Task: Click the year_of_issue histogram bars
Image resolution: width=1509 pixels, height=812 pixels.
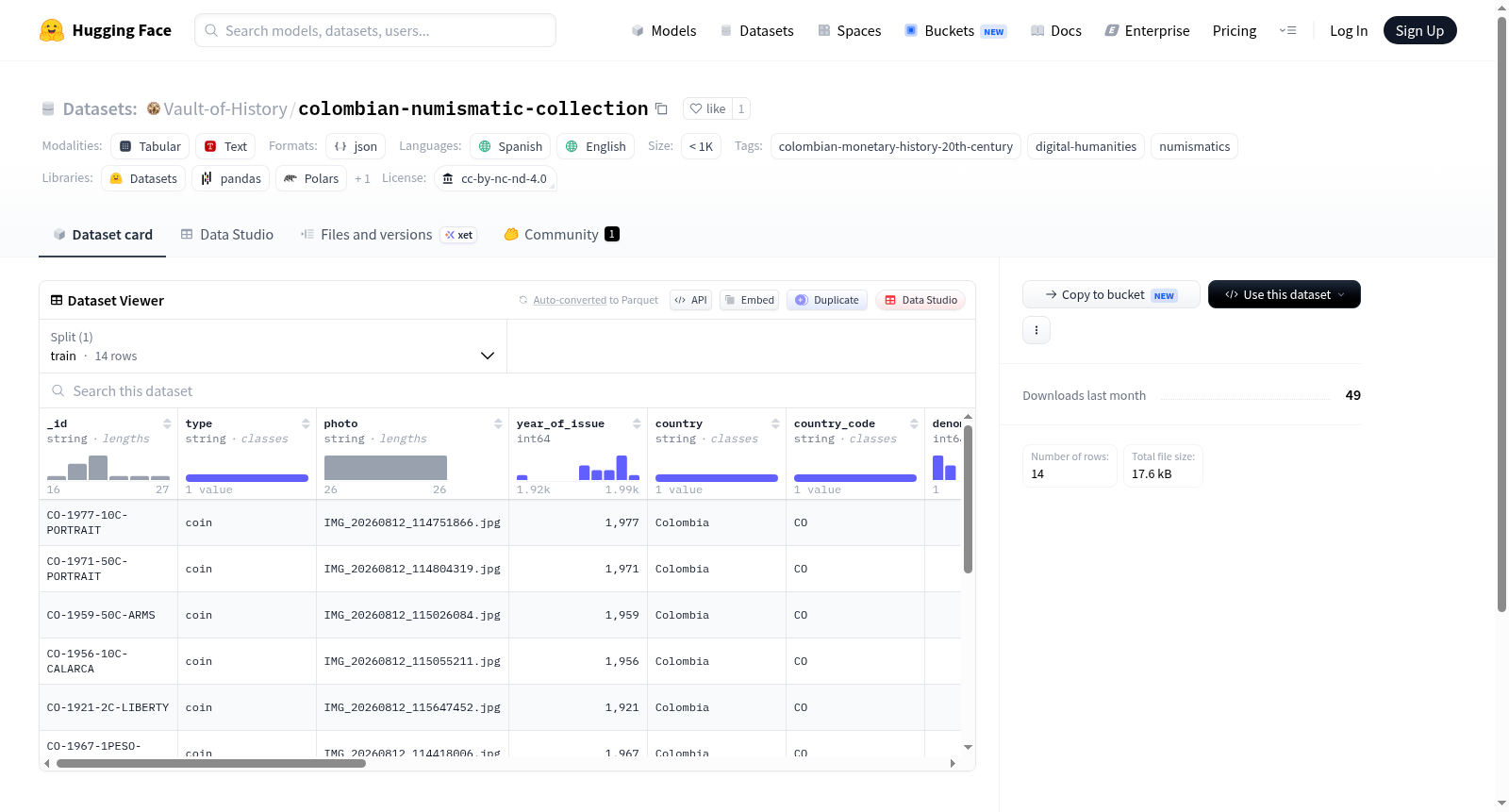Action: coord(578,468)
